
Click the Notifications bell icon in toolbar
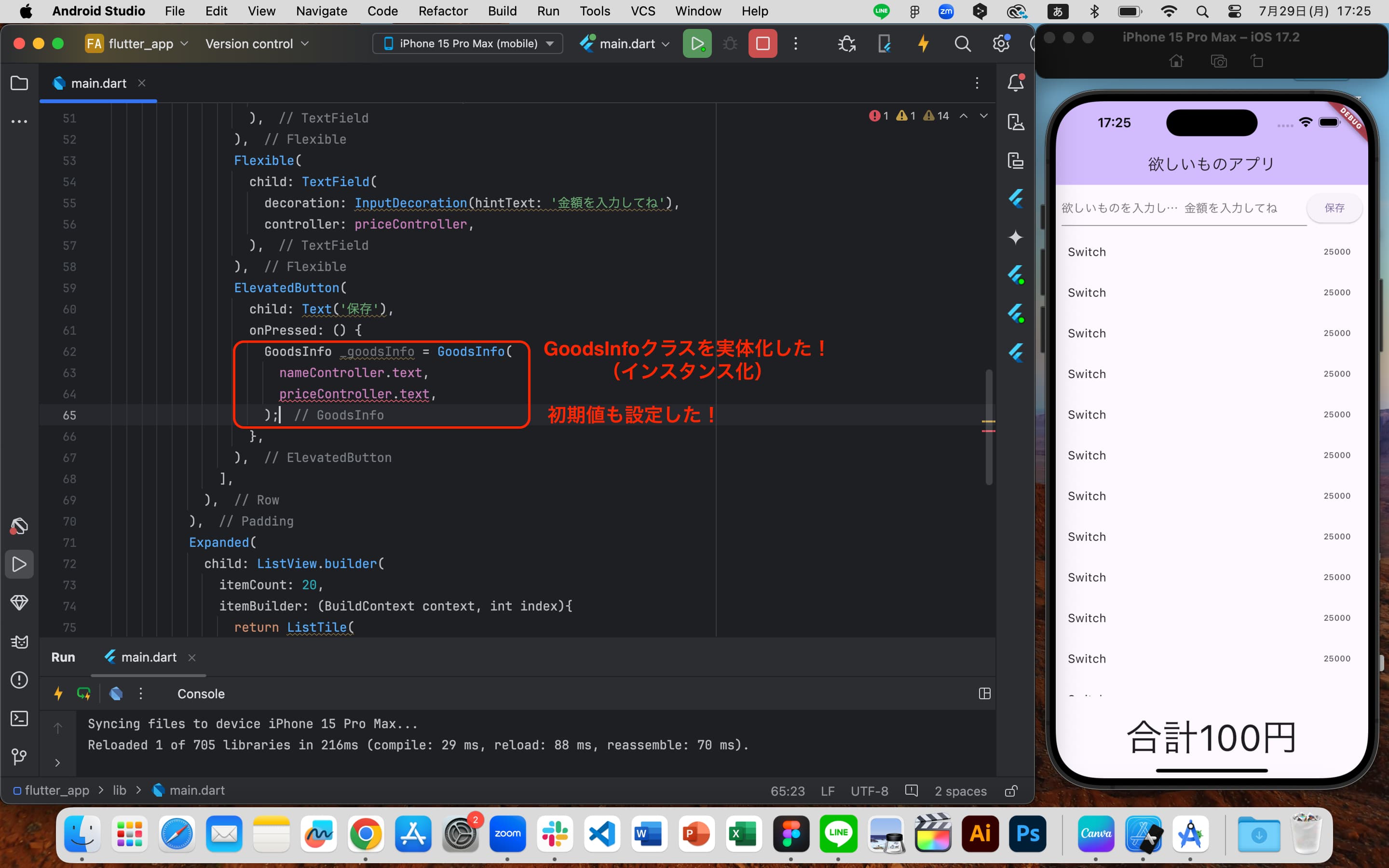pyautogui.click(x=1015, y=83)
